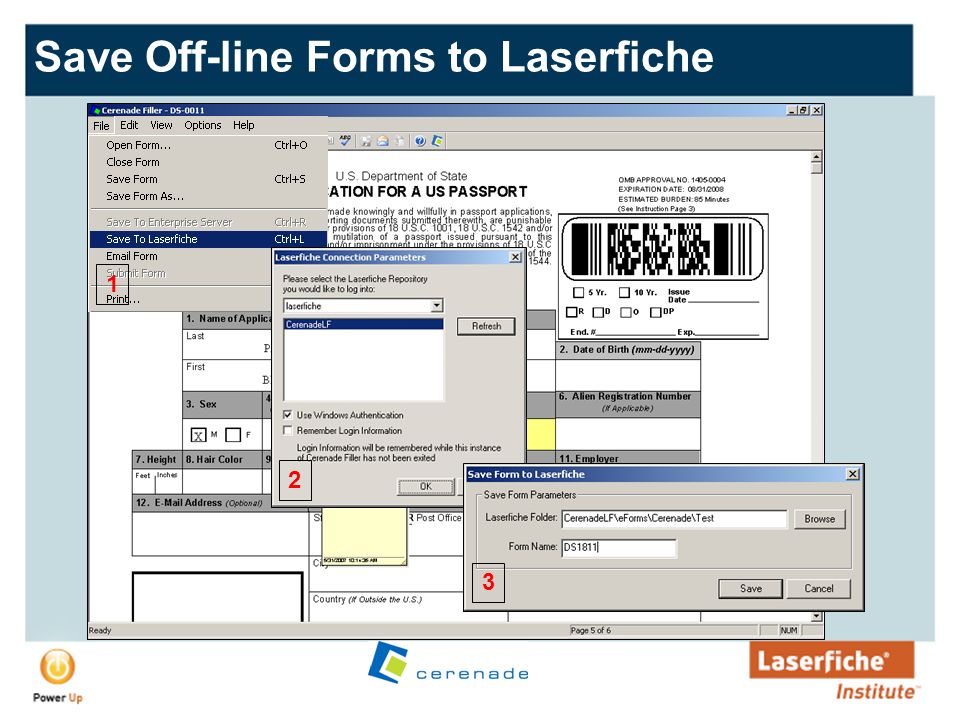
Task: Open the Laserfiche repository dropdown
Action: [x=437, y=306]
